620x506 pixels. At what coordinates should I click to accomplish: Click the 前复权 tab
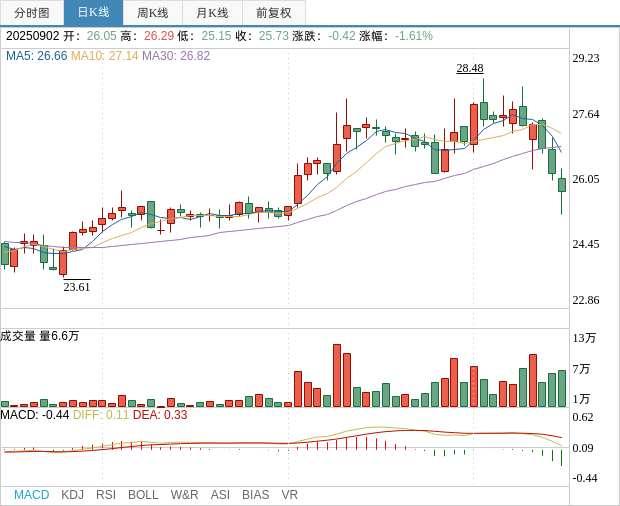click(x=274, y=13)
